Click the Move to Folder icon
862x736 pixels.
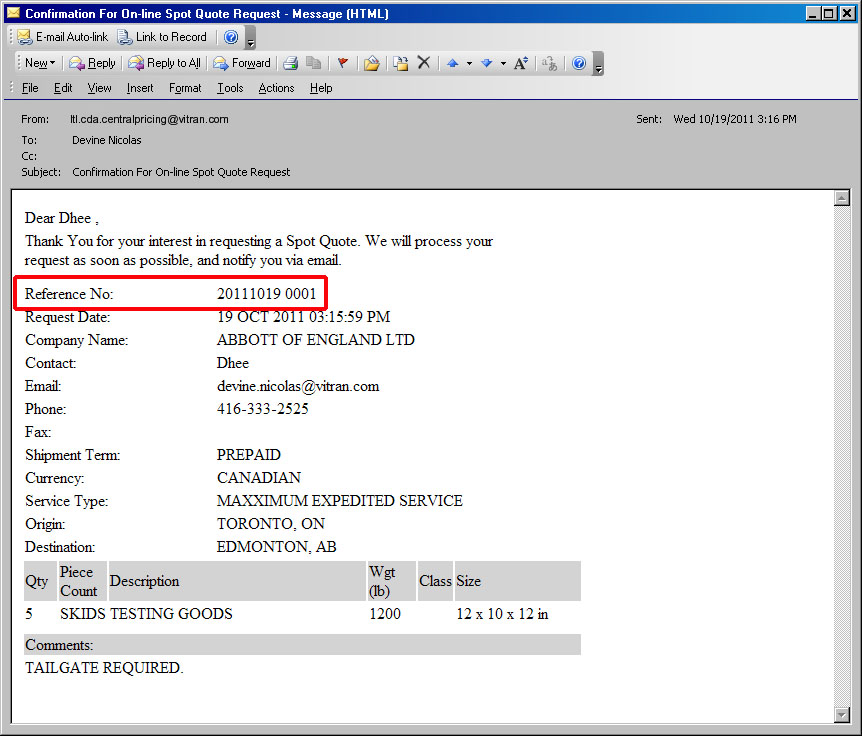pos(372,63)
